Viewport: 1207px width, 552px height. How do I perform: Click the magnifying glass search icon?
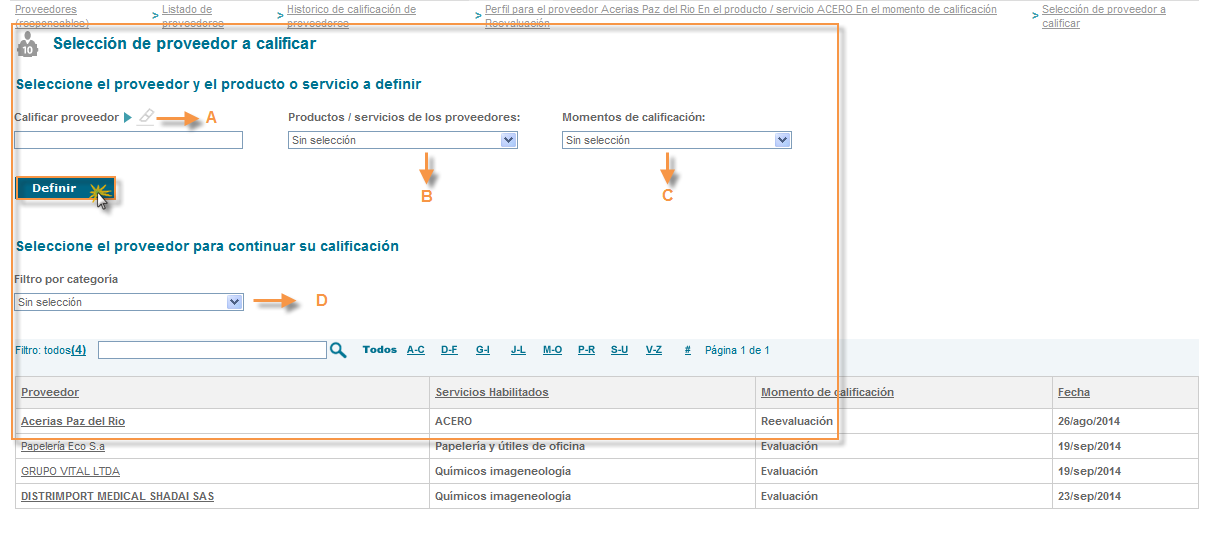(x=338, y=350)
